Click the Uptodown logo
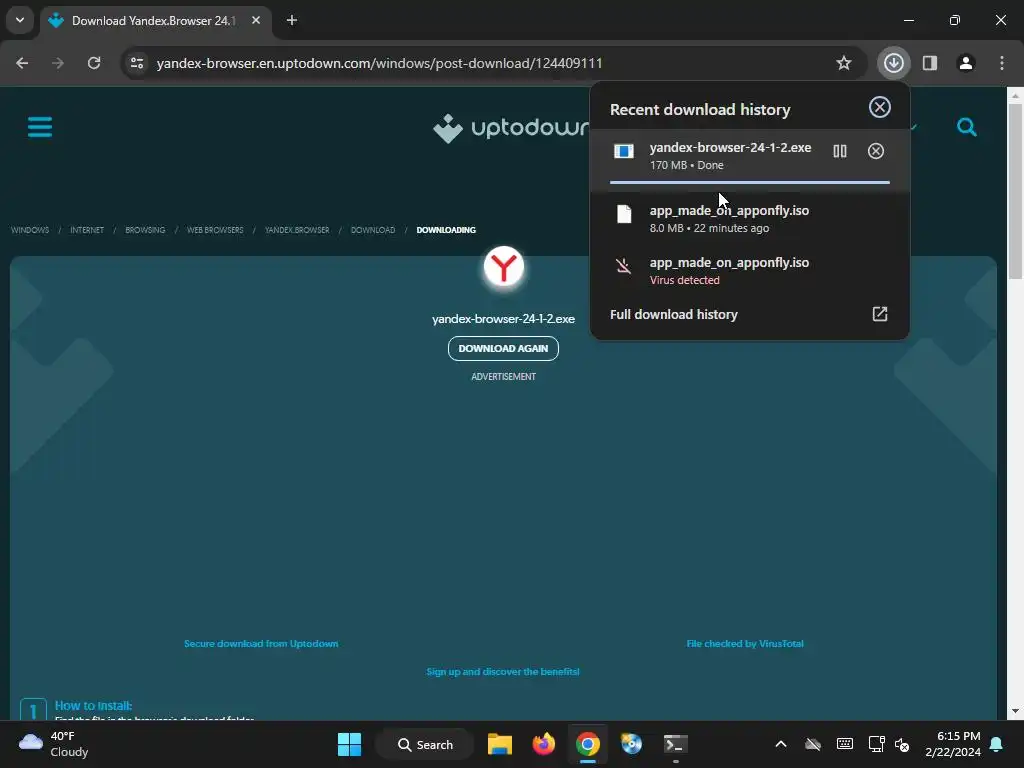Viewport: 1024px width, 768px height. click(511, 128)
